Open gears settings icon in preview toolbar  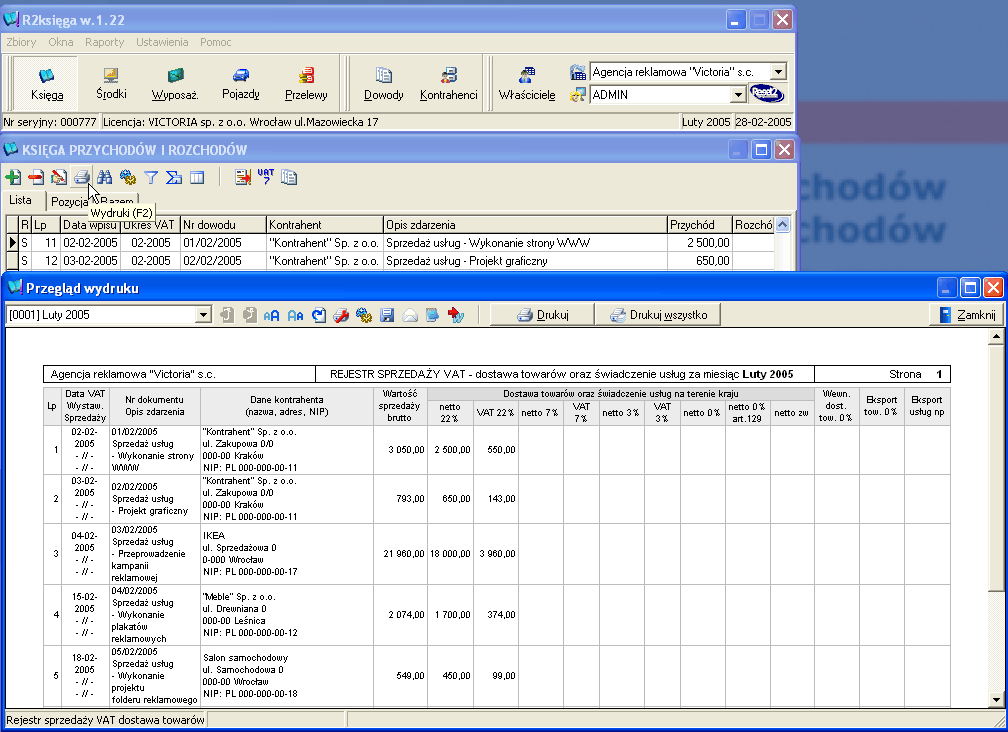coord(364,315)
